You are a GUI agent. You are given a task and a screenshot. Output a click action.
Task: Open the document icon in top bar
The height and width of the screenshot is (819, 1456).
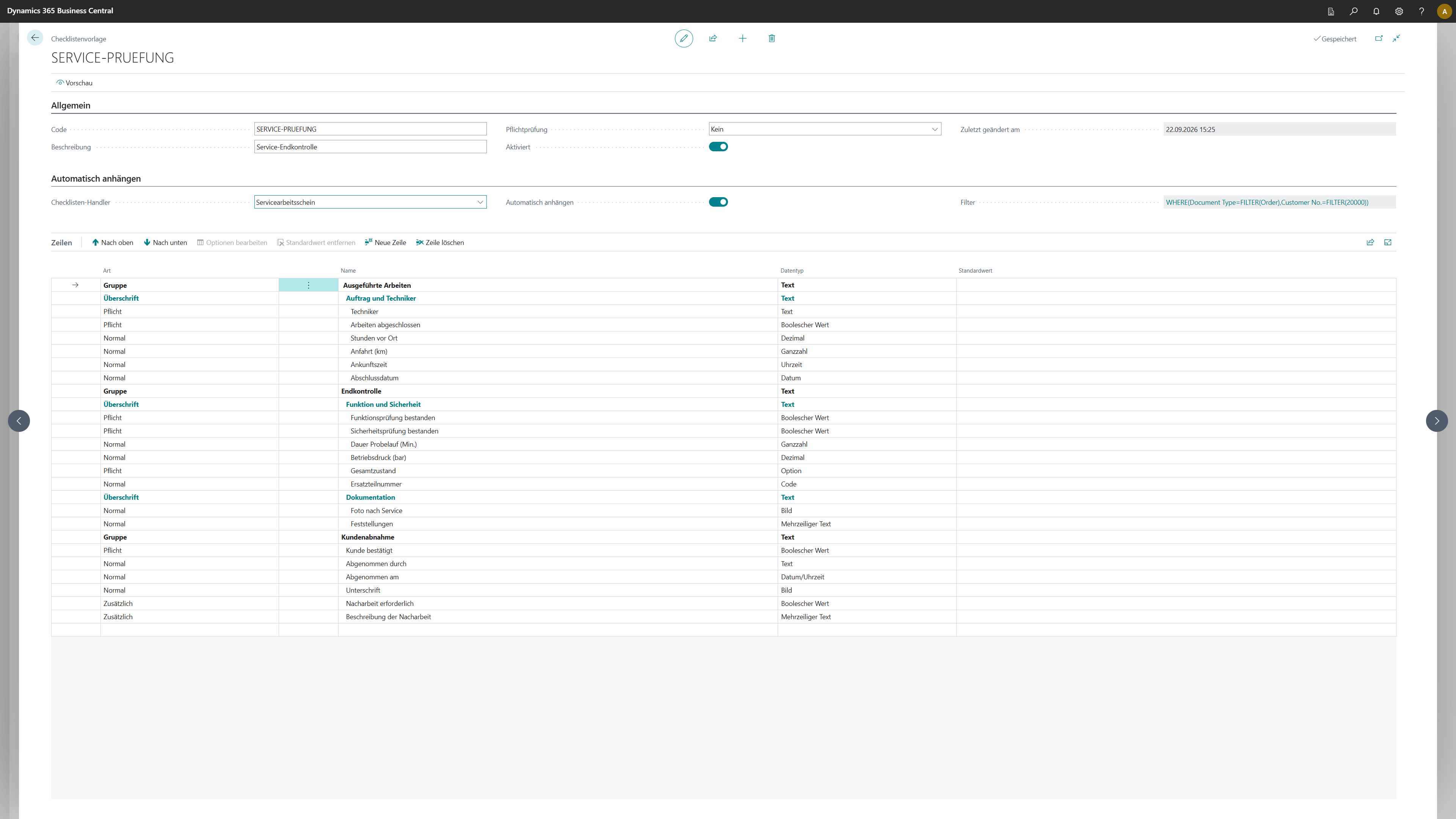[x=1331, y=11]
